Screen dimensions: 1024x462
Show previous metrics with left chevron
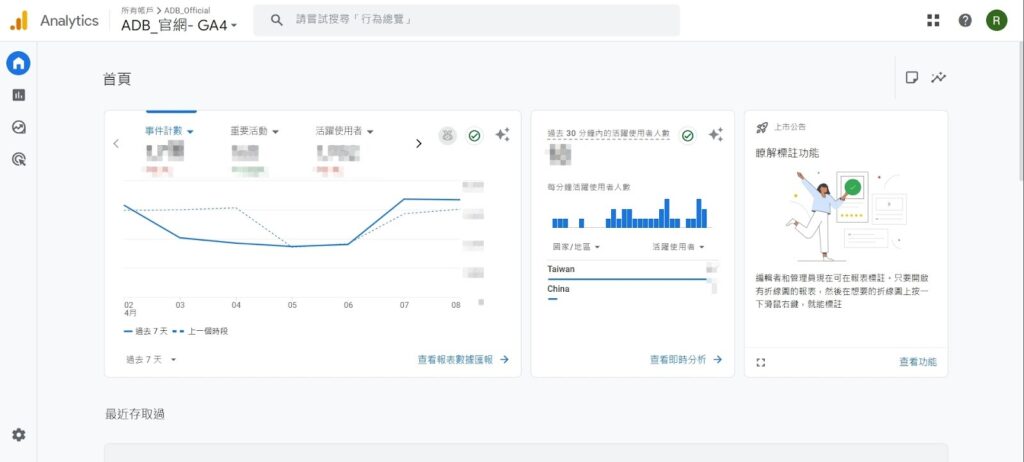point(116,144)
